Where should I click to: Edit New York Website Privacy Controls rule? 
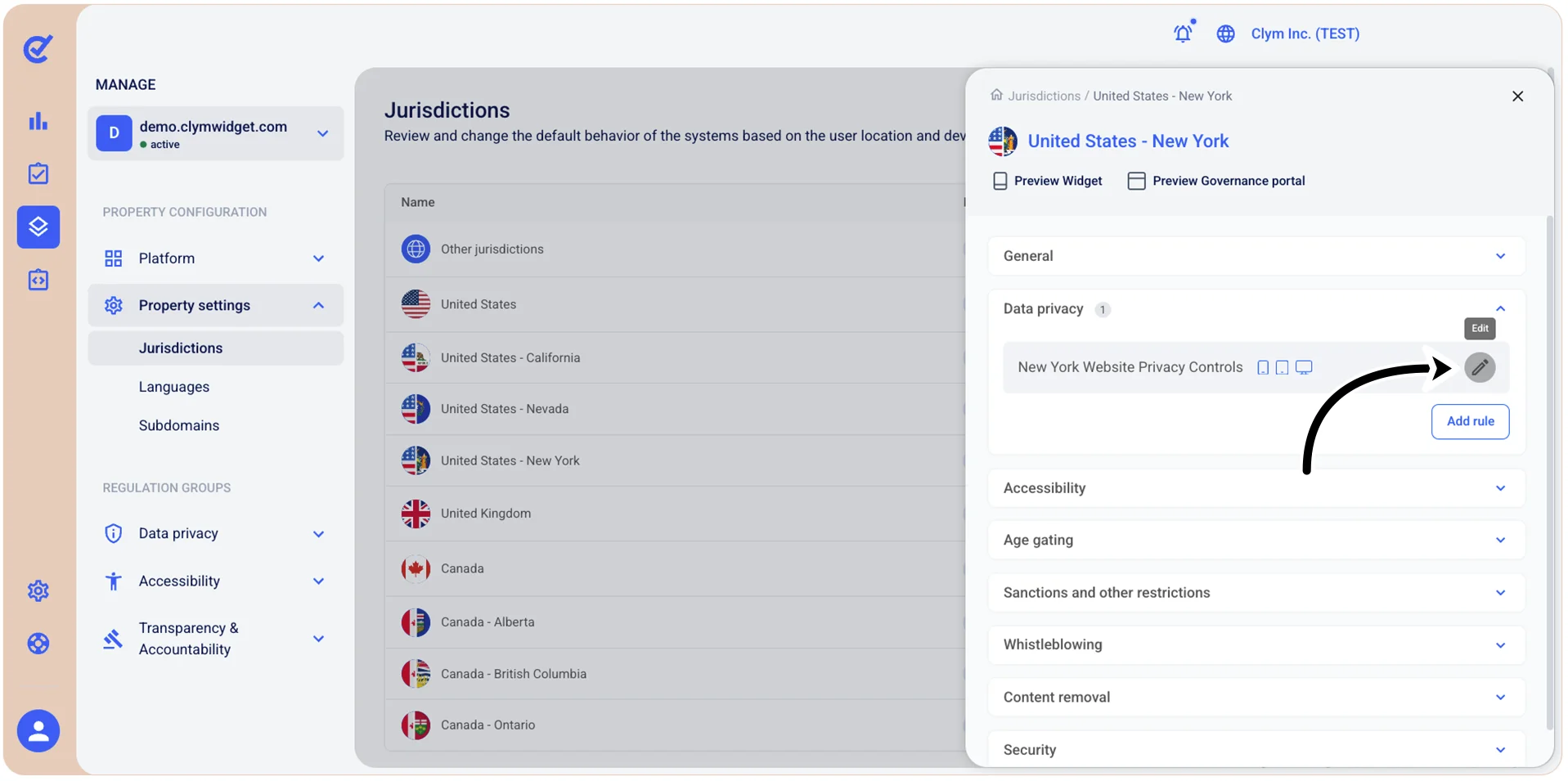tap(1480, 367)
